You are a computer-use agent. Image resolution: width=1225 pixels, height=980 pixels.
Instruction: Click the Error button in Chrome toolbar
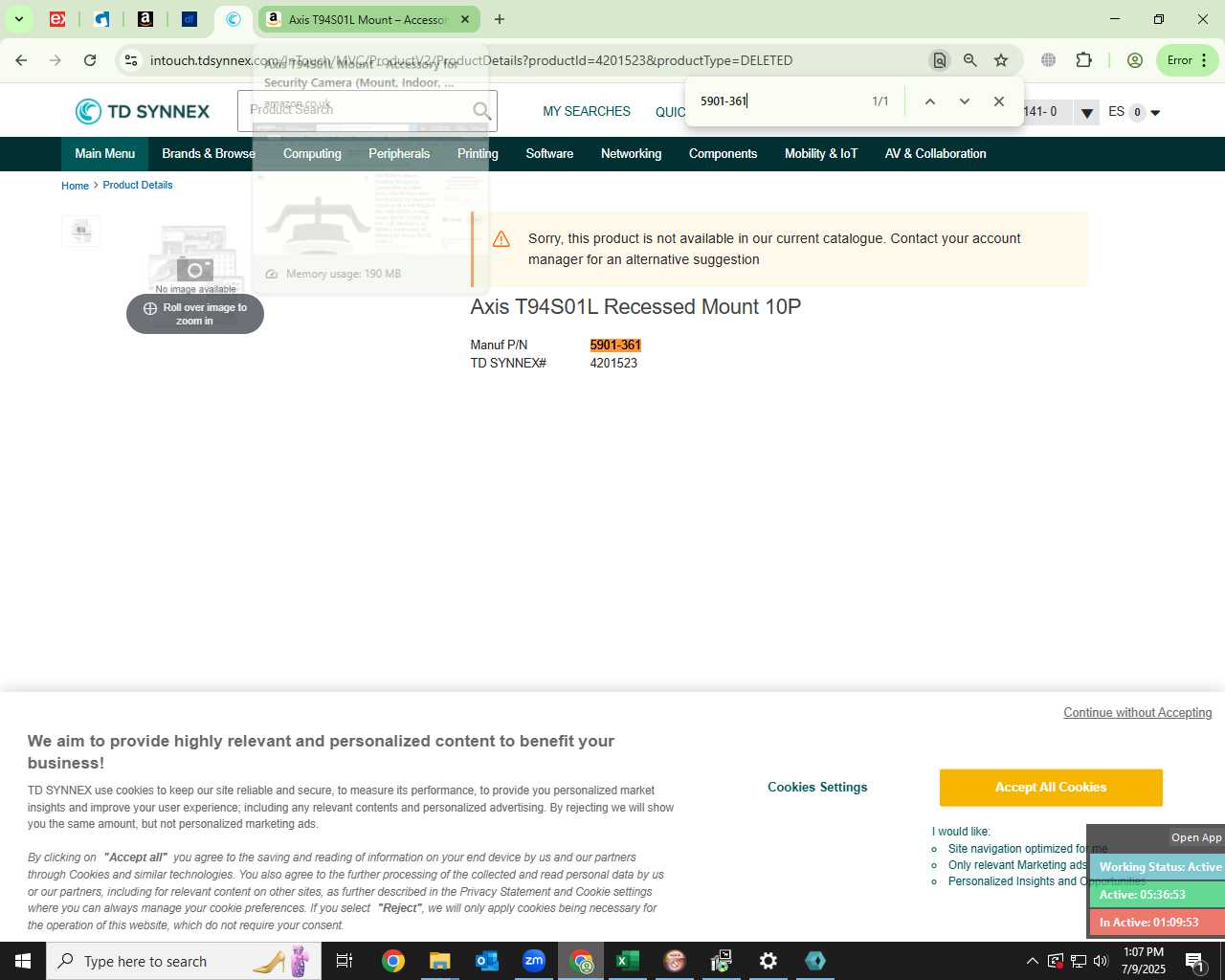click(1187, 60)
